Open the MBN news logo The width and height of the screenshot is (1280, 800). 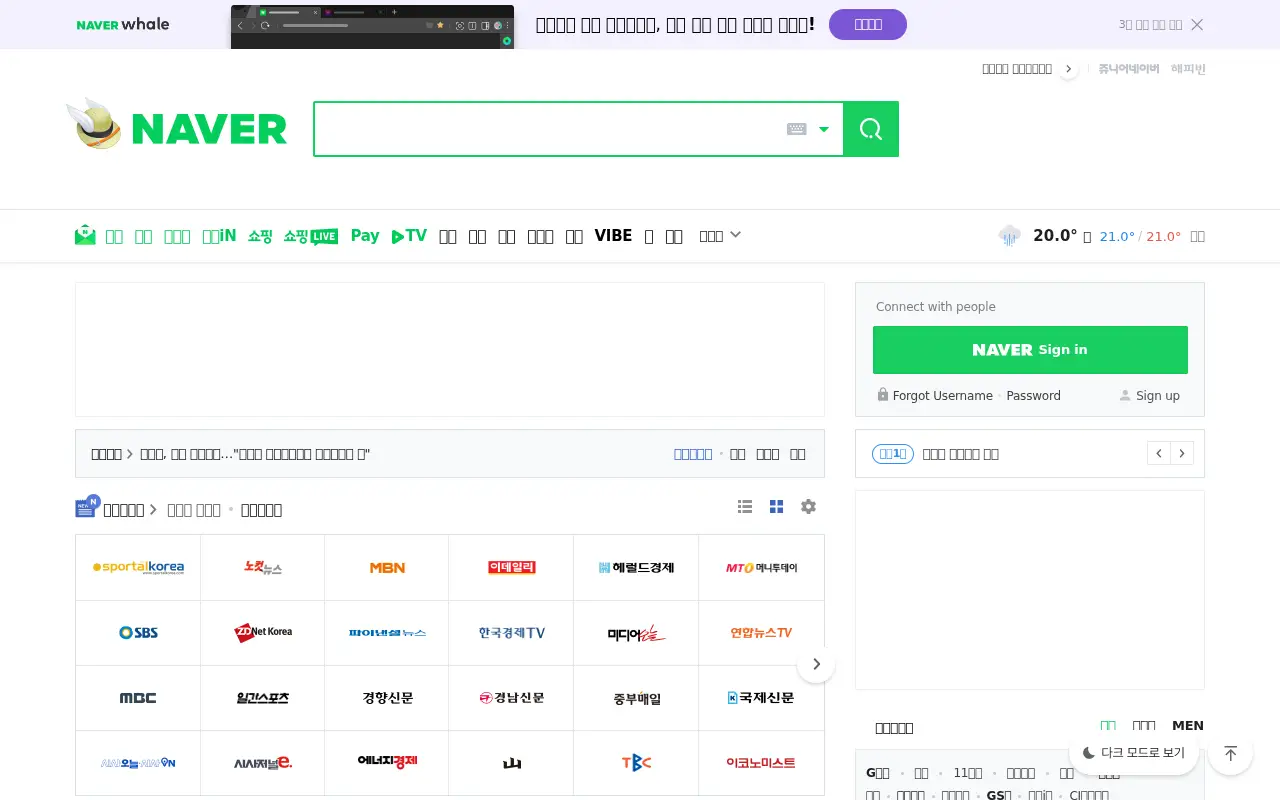point(387,568)
